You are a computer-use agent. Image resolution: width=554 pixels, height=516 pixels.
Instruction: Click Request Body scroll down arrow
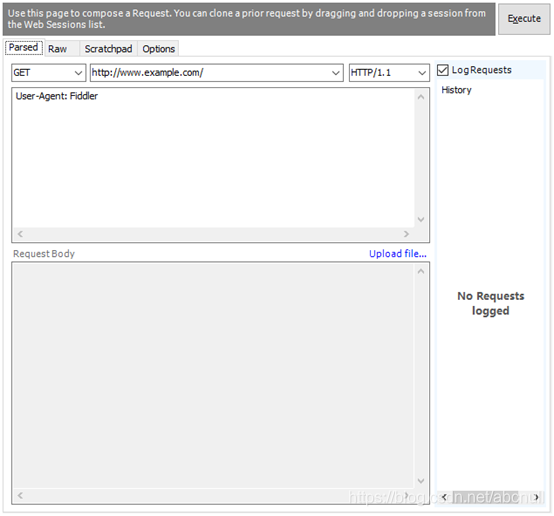[x=421, y=481]
